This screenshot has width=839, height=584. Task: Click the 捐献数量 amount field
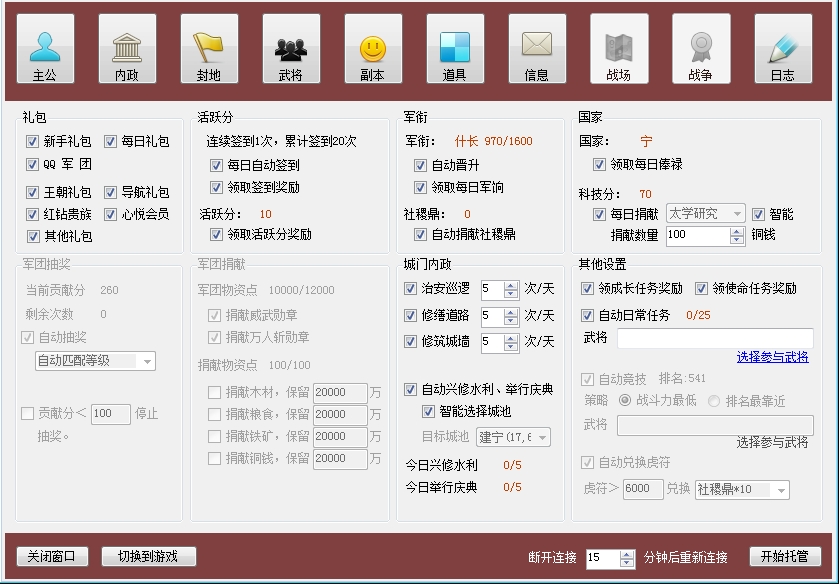point(698,236)
